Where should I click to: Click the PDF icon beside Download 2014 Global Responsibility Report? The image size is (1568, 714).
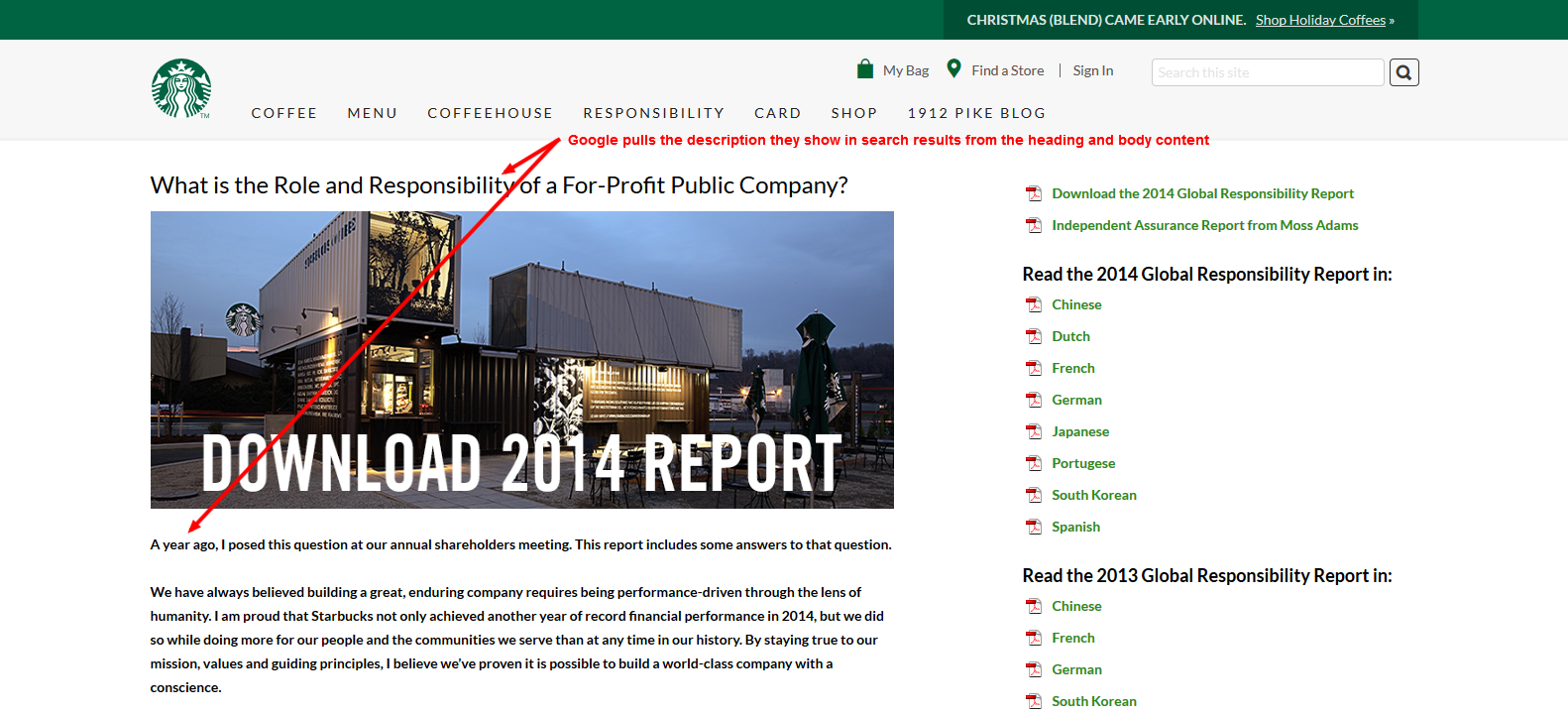coord(1034,193)
